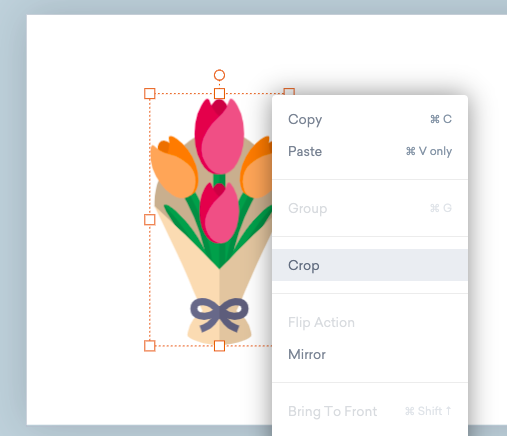Click the top-middle selection handle
Image resolution: width=507 pixels, height=436 pixels.
pyautogui.click(x=219, y=94)
